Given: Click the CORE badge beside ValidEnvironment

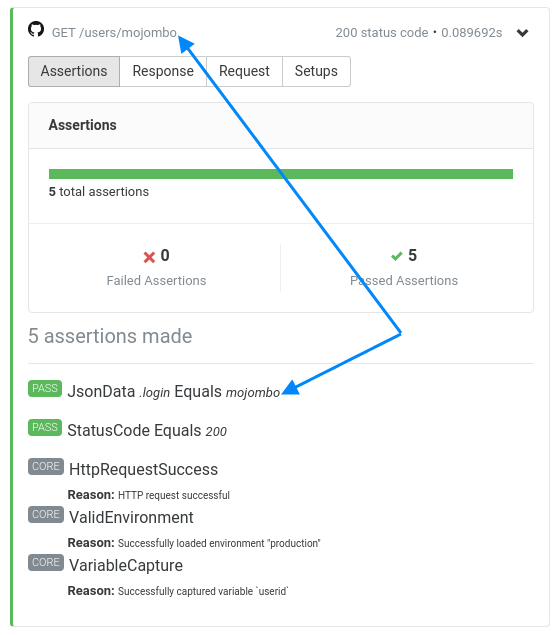Looking at the screenshot, I should 46,514.
